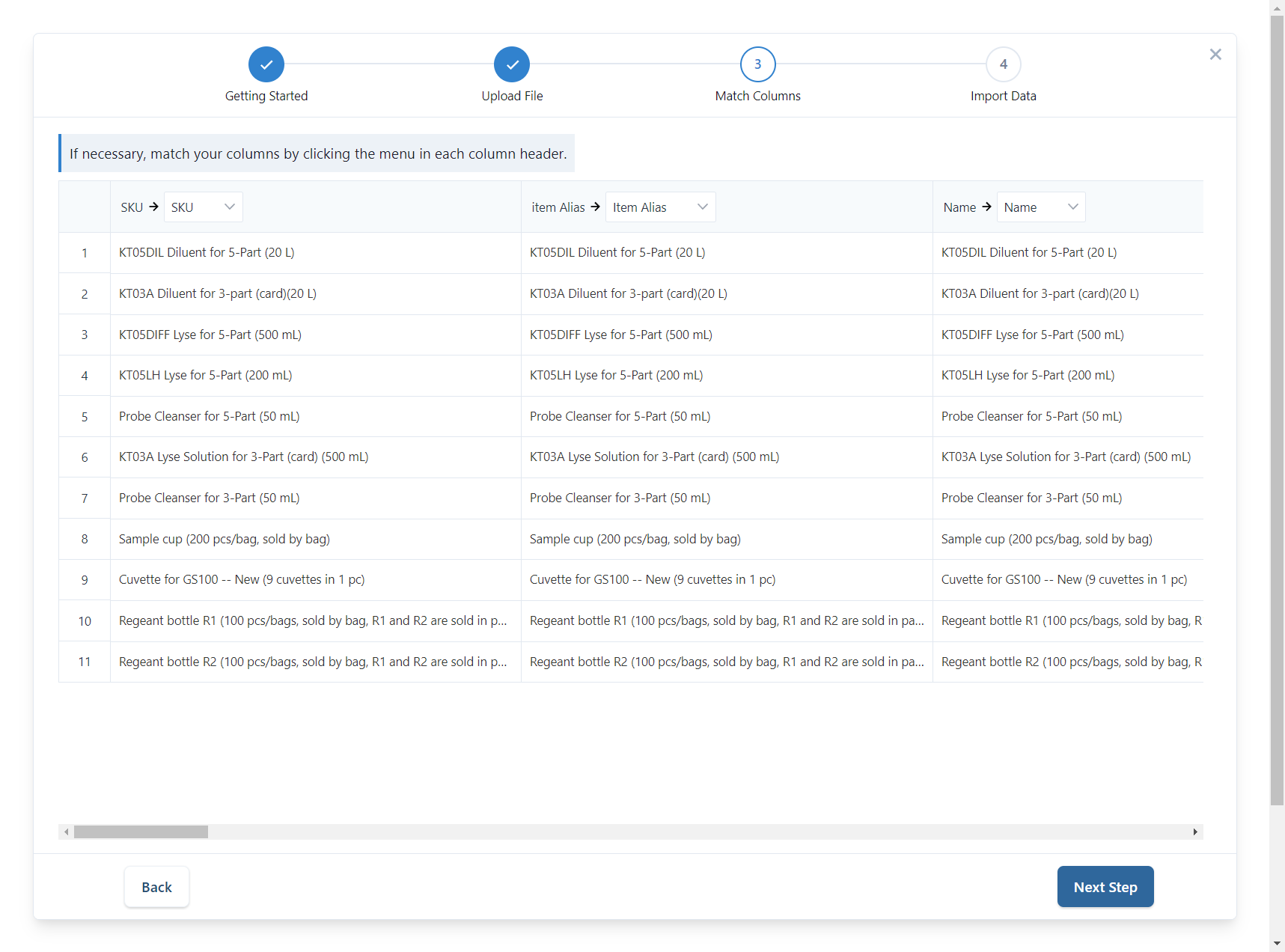Select Item Alias cell Sample cup 200 pcs/bag

(727, 539)
